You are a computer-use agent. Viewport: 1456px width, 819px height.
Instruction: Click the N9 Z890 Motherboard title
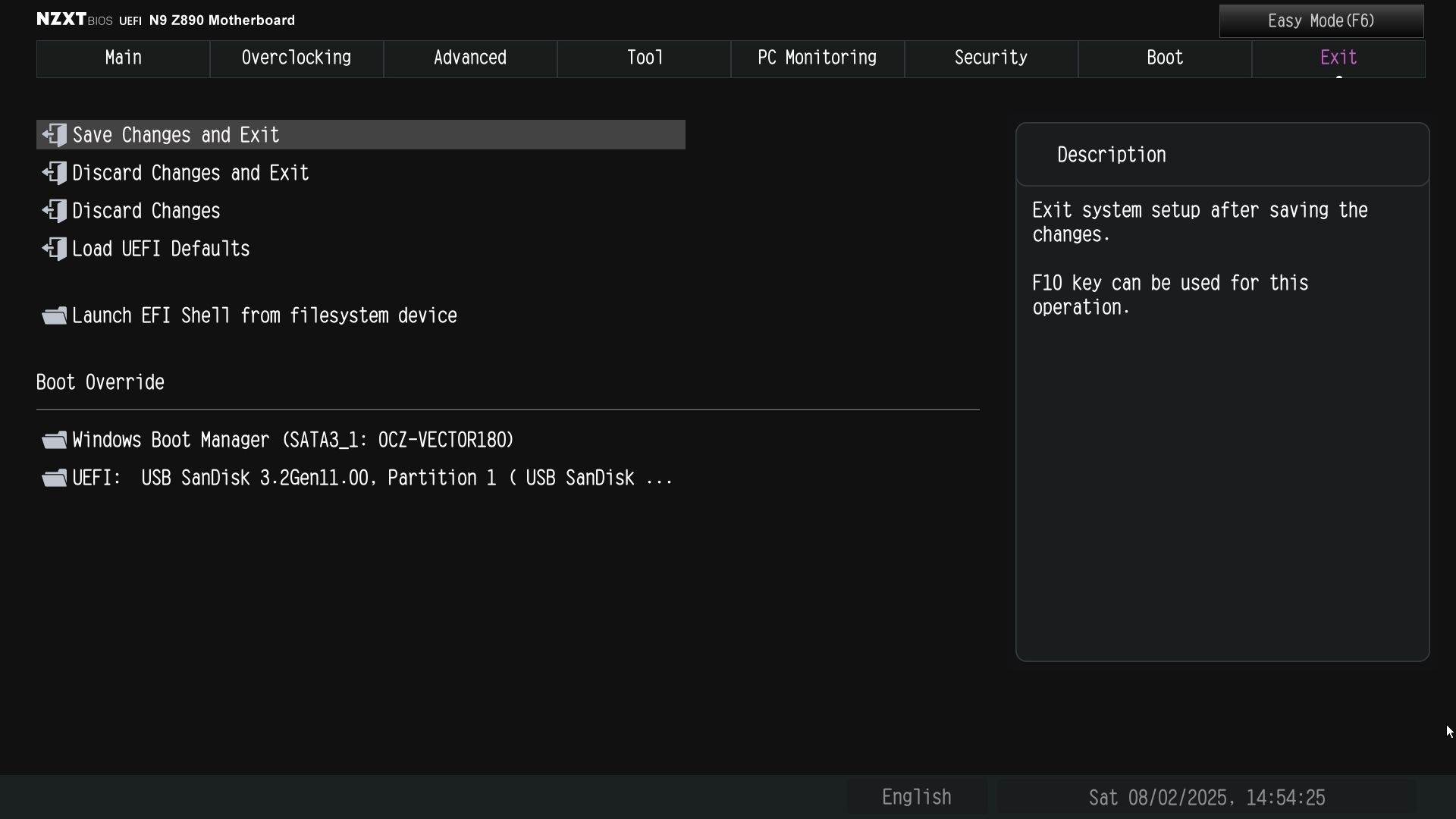click(222, 20)
